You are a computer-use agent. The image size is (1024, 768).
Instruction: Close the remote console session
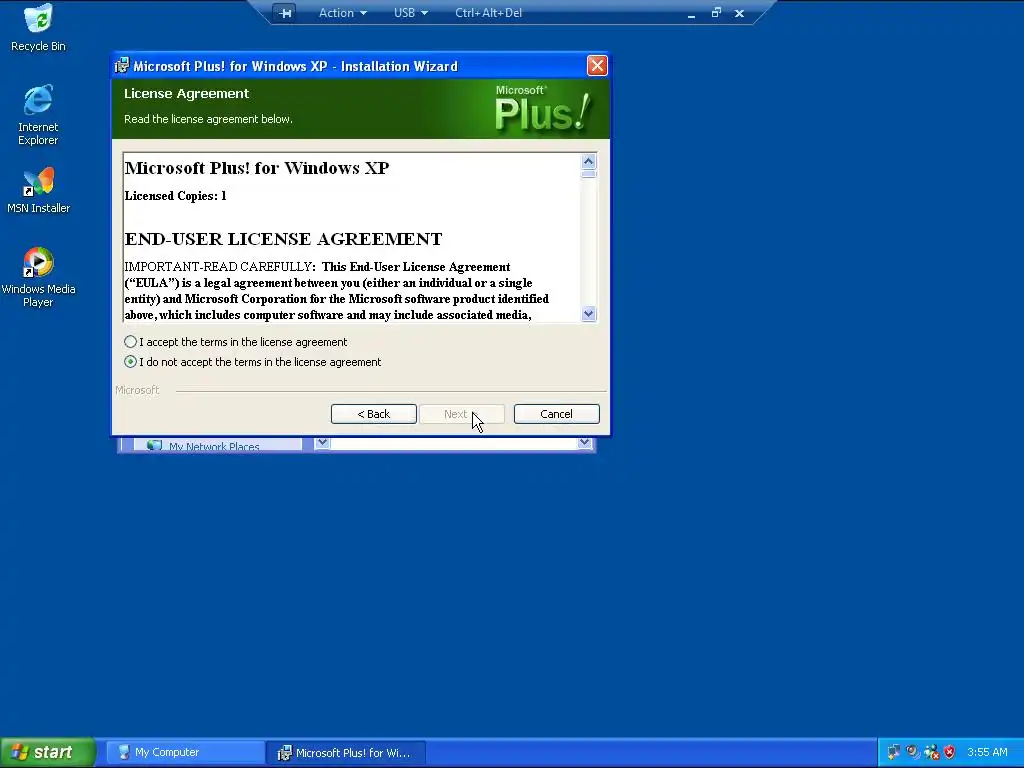pyautogui.click(x=739, y=13)
